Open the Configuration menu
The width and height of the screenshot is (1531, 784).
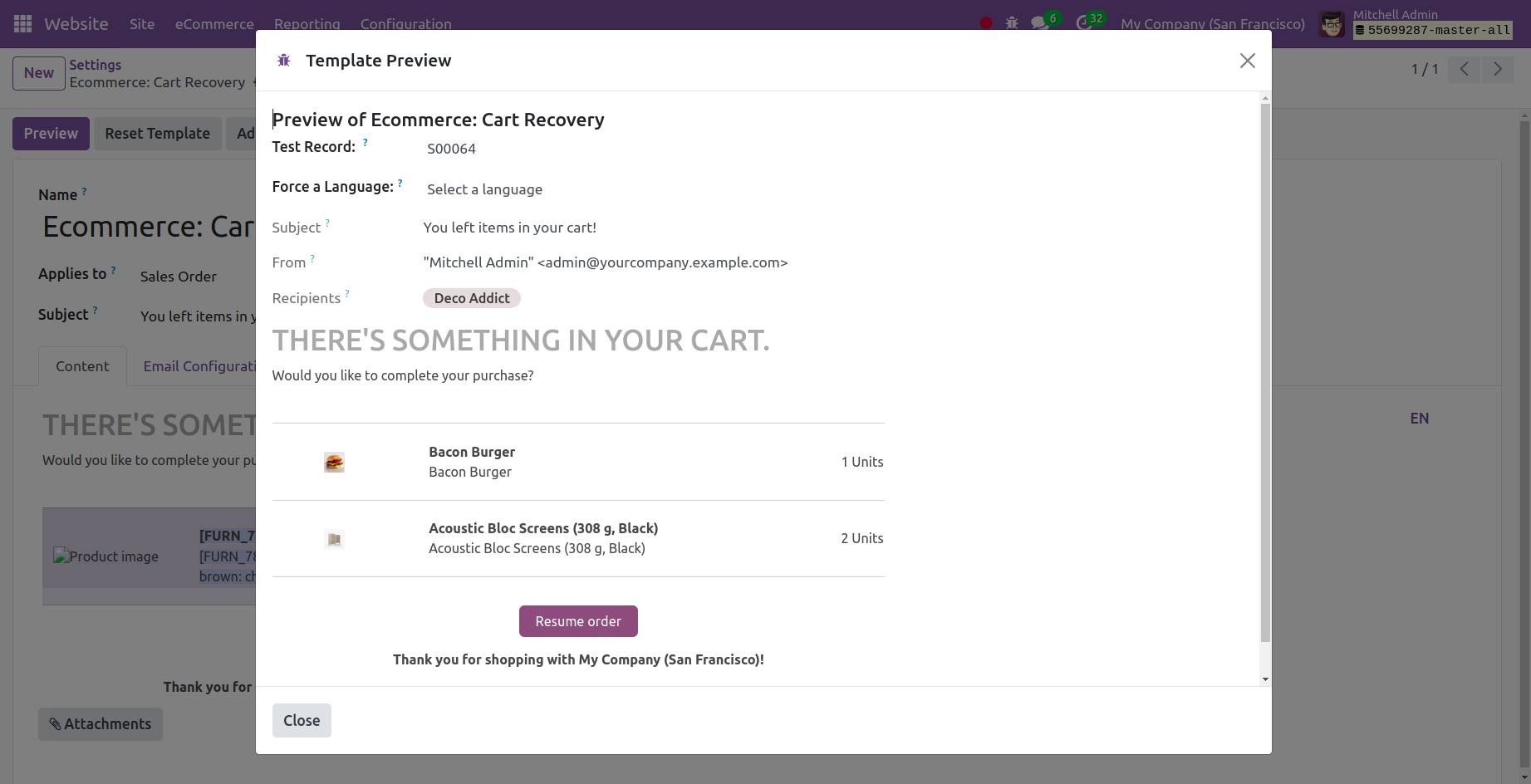click(x=405, y=24)
